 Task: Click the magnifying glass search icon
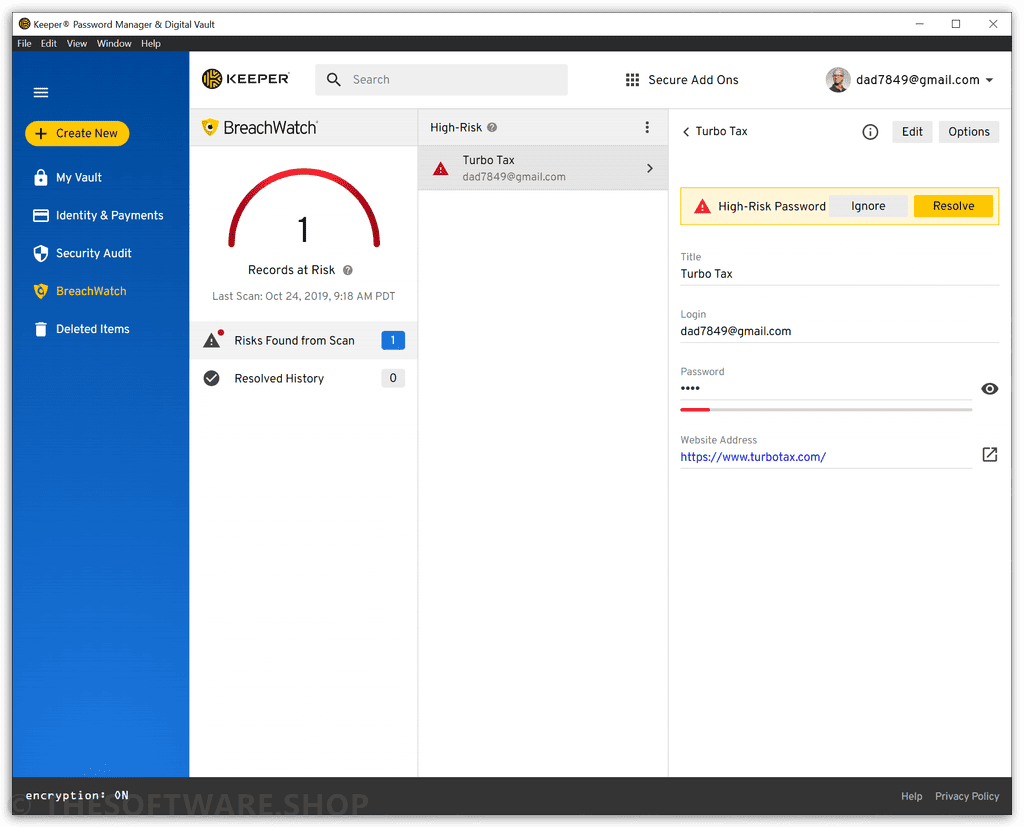[x=334, y=80]
